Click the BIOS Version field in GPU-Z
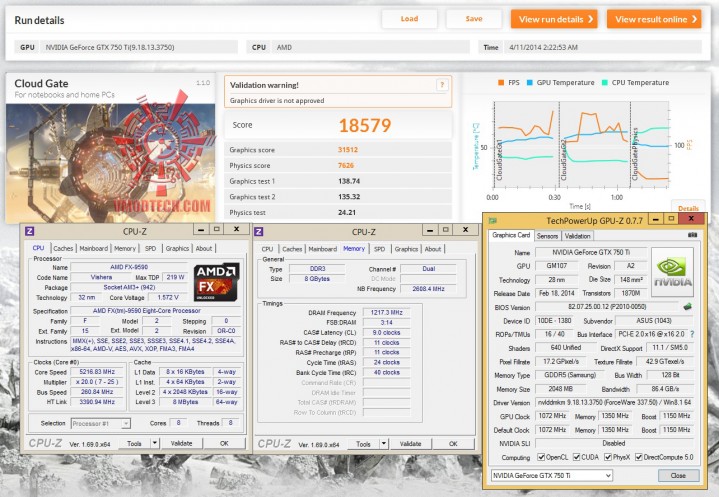The width and height of the screenshot is (719, 497). (x=607, y=307)
